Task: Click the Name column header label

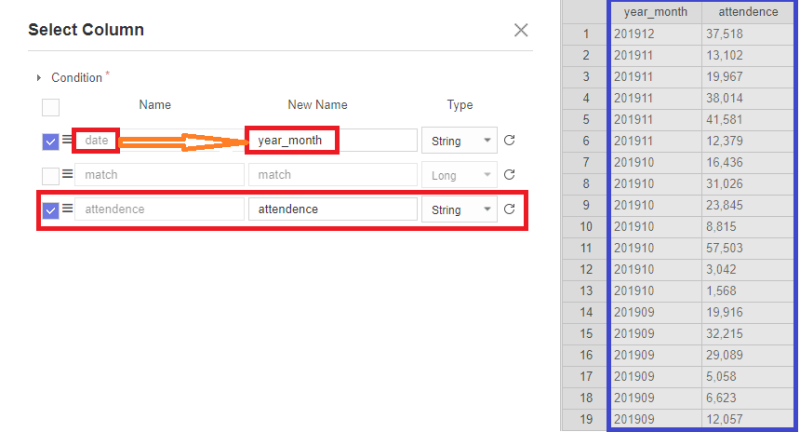Action: coord(155,105)
